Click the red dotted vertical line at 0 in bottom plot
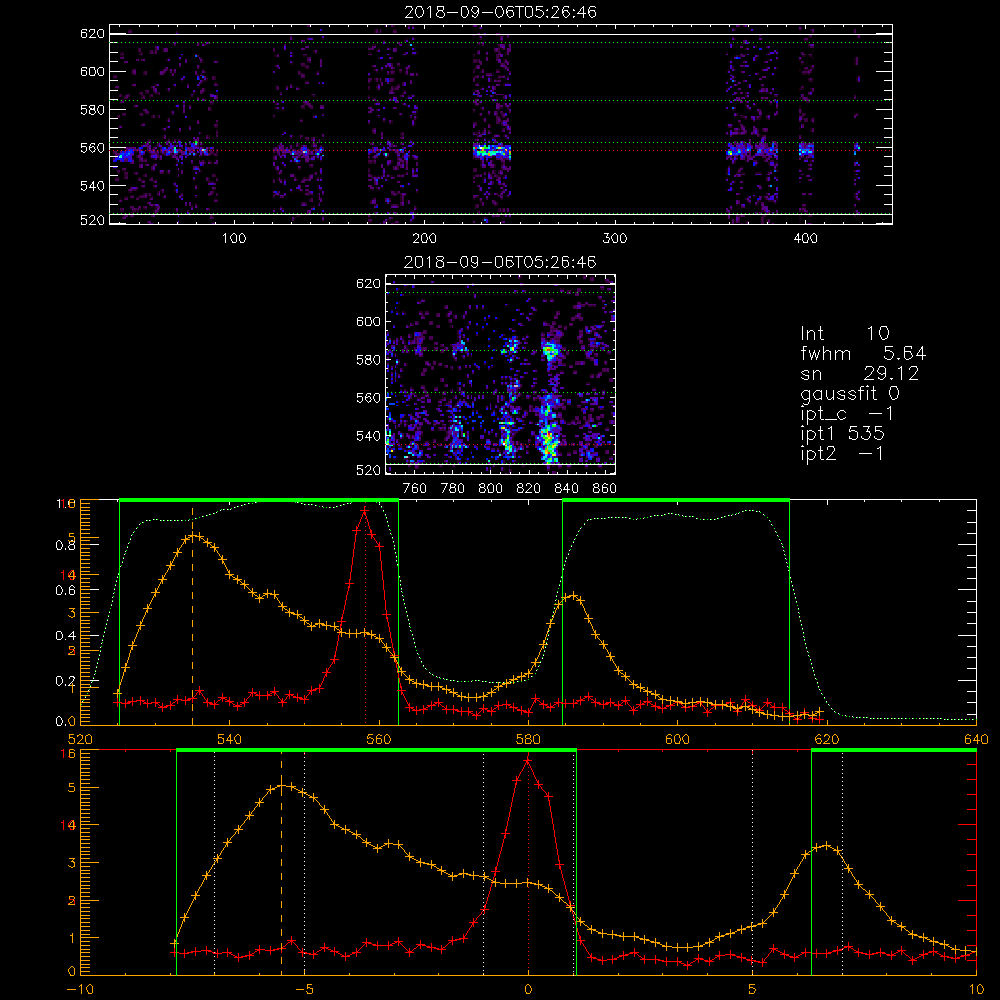The height and width of the screenshot is (1000, 1000). 528,867
